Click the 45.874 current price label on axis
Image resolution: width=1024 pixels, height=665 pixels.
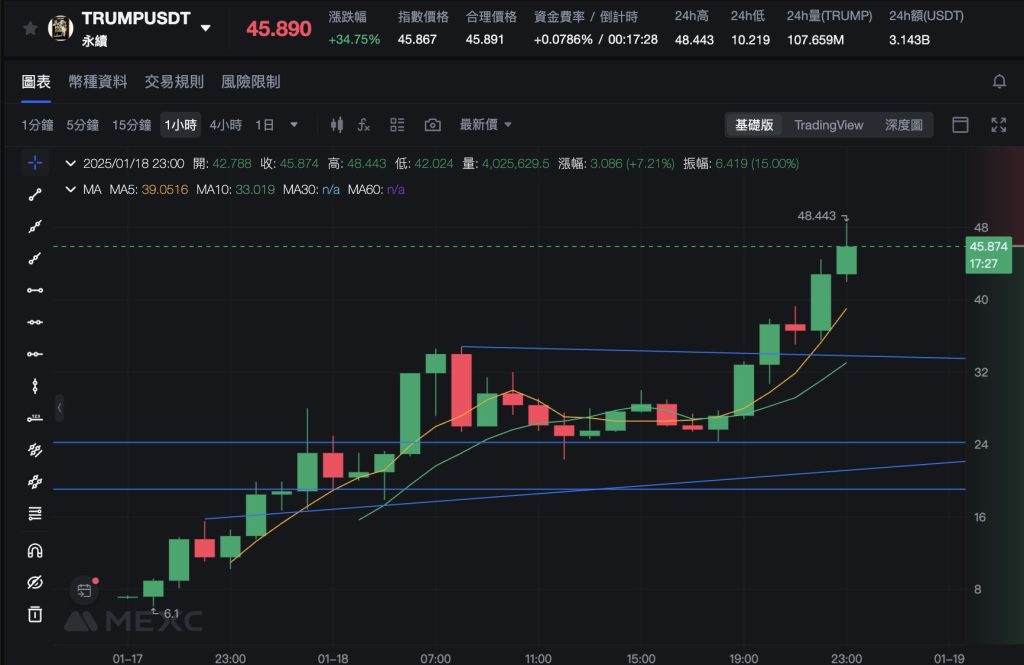(x=988, y=255)
